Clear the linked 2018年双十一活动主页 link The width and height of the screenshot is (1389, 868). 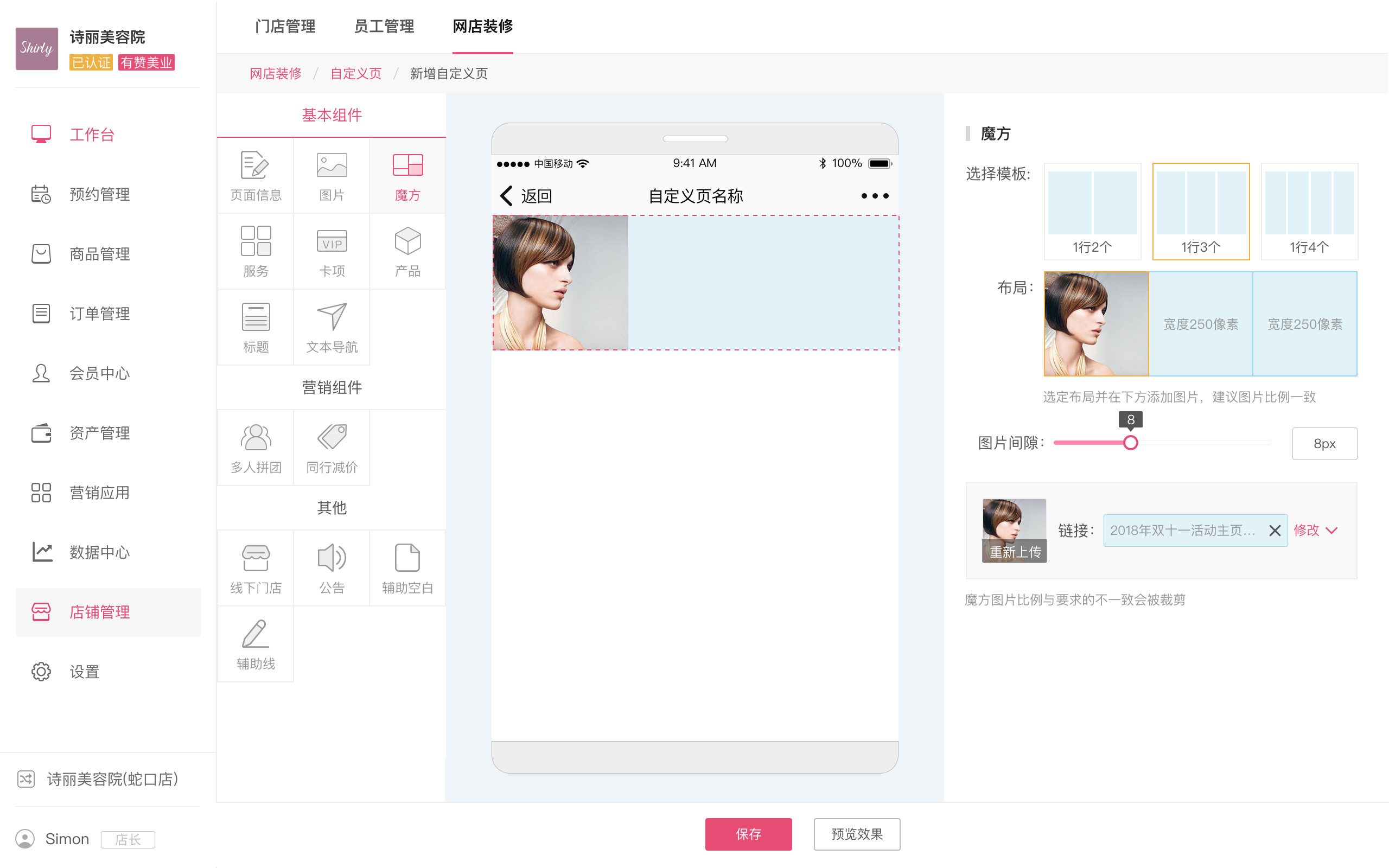click(x=1274, y=531)
